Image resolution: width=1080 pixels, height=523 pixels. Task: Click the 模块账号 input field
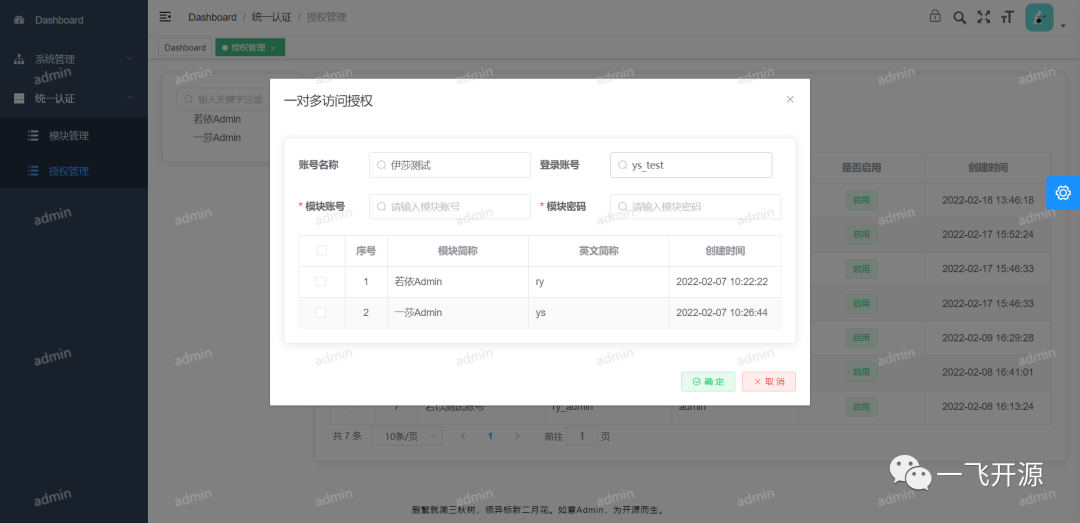pos(450,207)
